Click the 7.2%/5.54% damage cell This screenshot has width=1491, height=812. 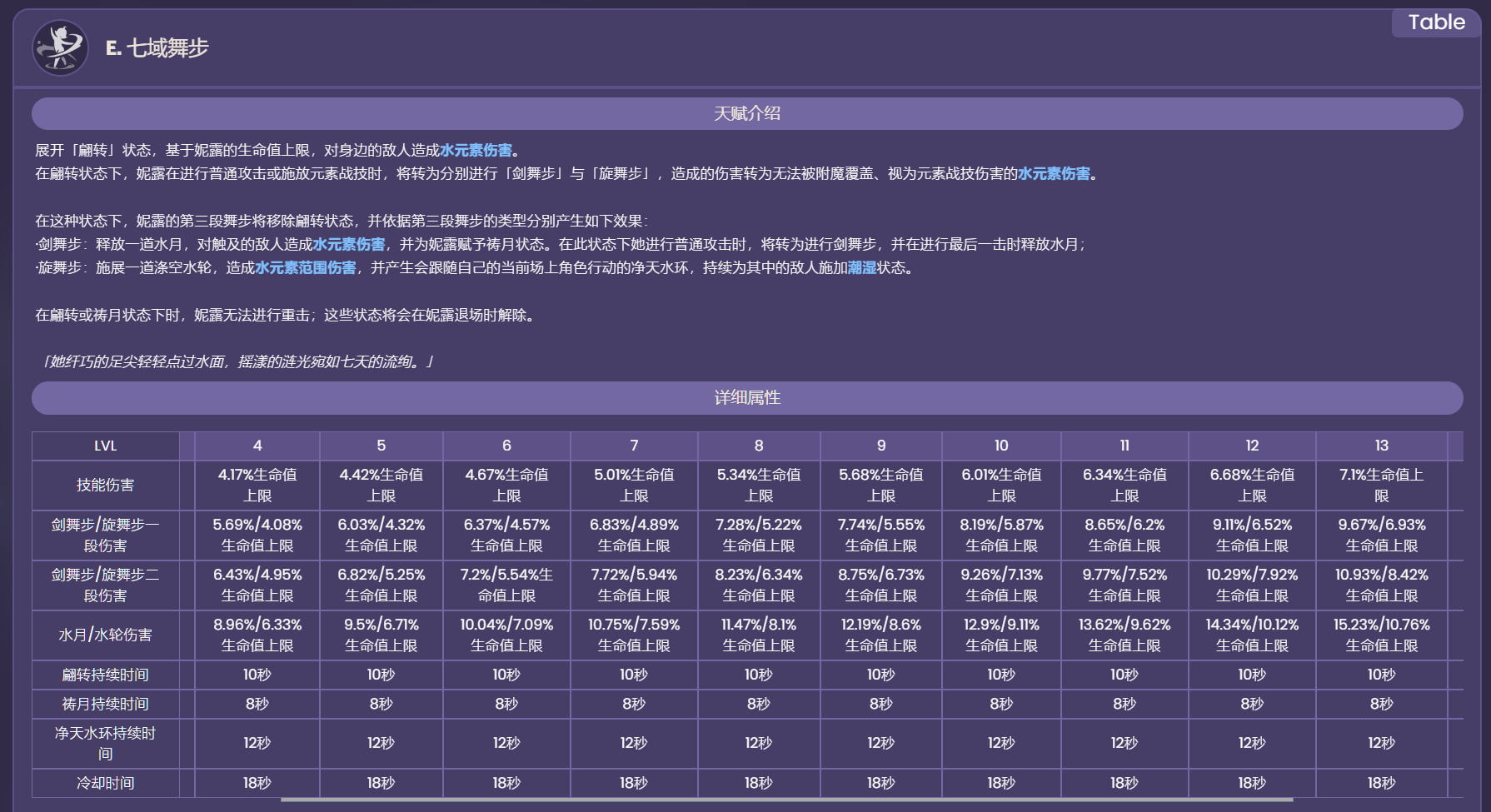[x=506, y=585]
